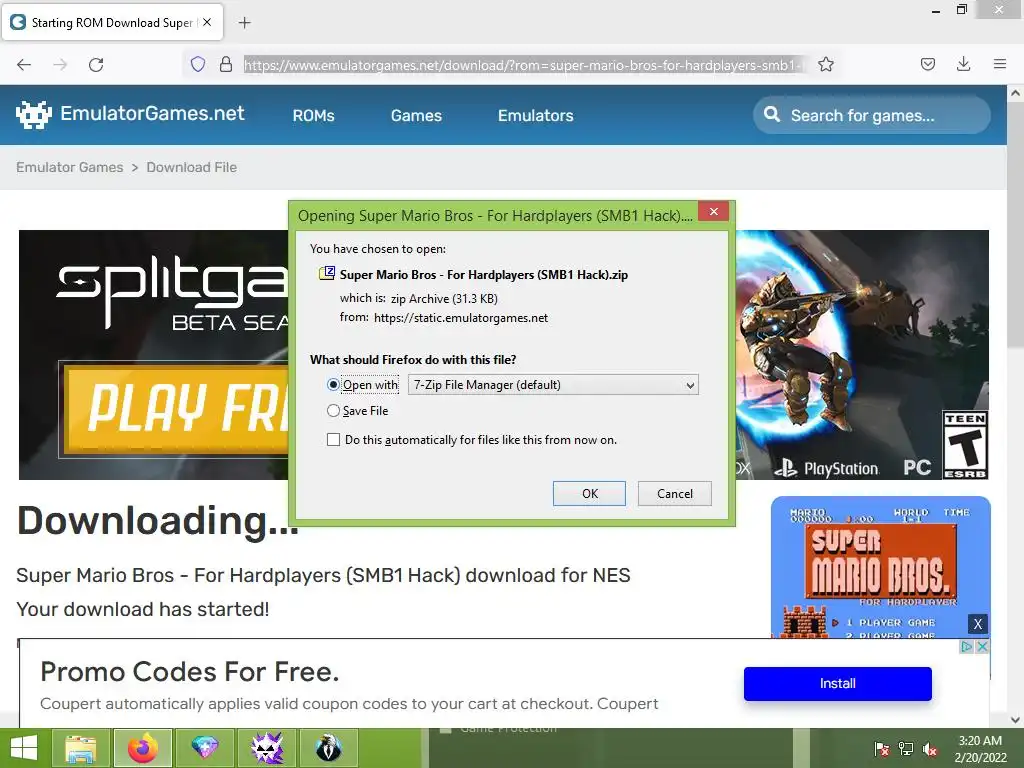Click the page scrollbar up arrow

(1016, 93)
